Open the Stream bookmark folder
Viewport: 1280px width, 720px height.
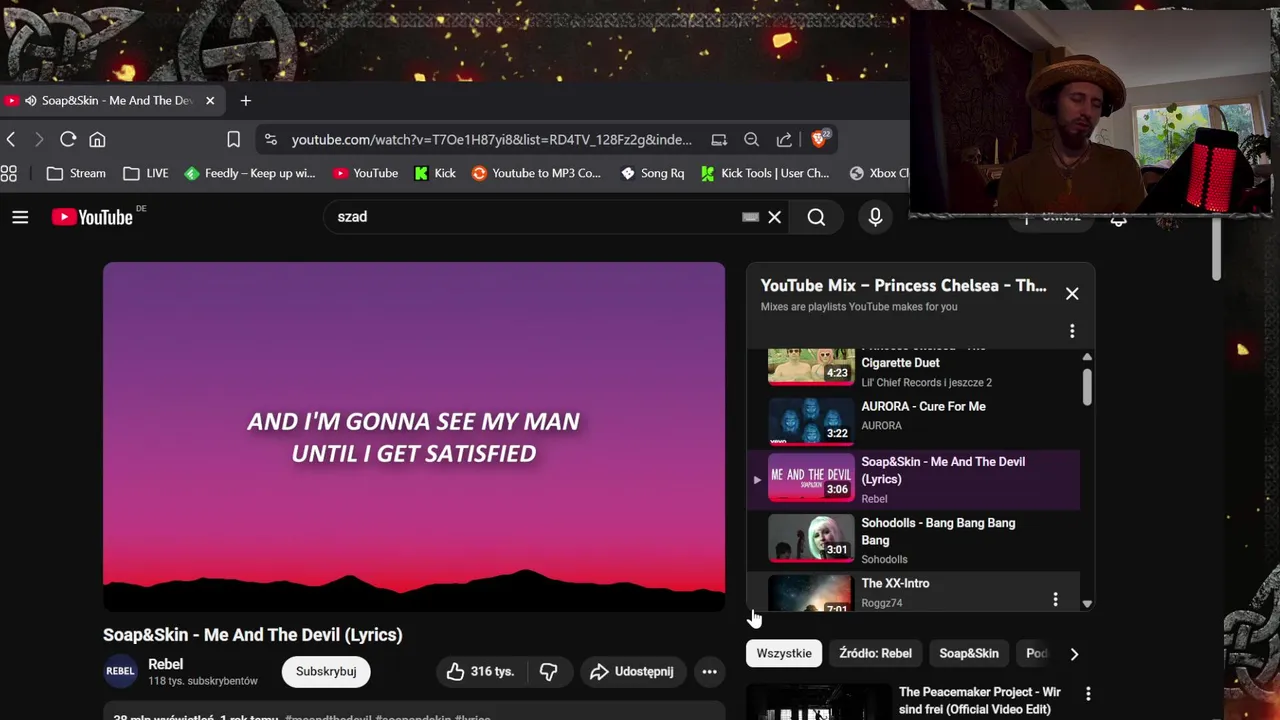tap(76, 173)
